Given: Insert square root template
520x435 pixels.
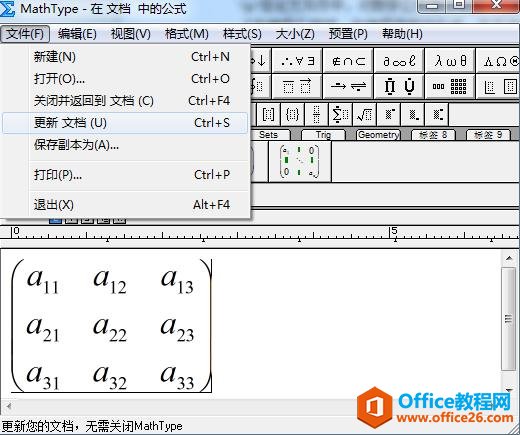Looking at the screenshot, I should pyautogui.click(x=364, y=115).
